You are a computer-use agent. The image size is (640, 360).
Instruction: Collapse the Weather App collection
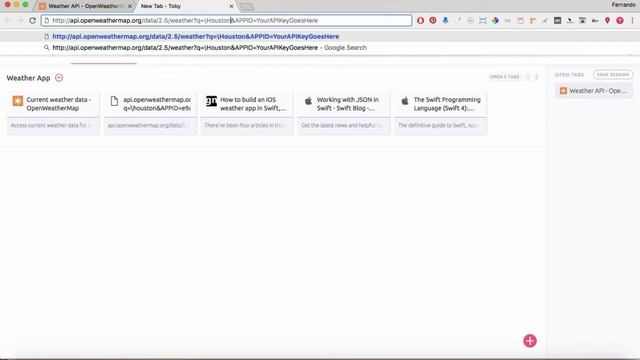tap(59, 78)
